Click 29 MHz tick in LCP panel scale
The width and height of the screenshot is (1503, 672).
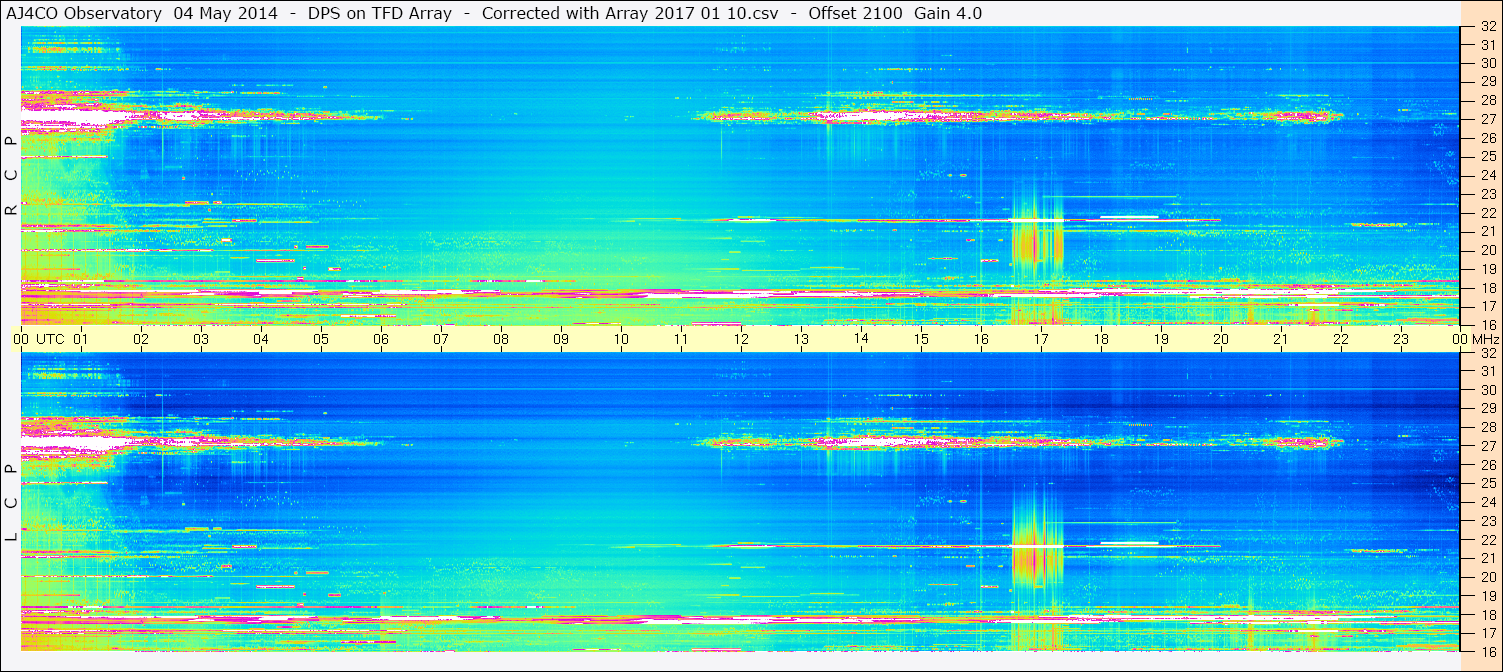pos(1487,409)
